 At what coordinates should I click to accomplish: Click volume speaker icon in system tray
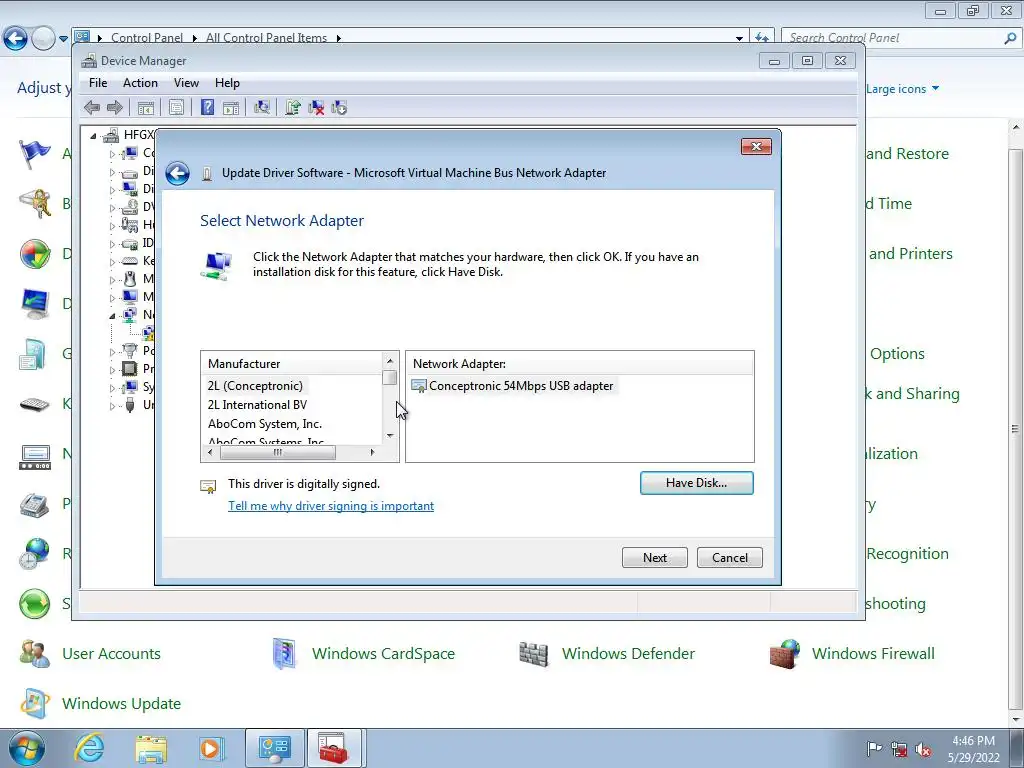click(923, 749)
